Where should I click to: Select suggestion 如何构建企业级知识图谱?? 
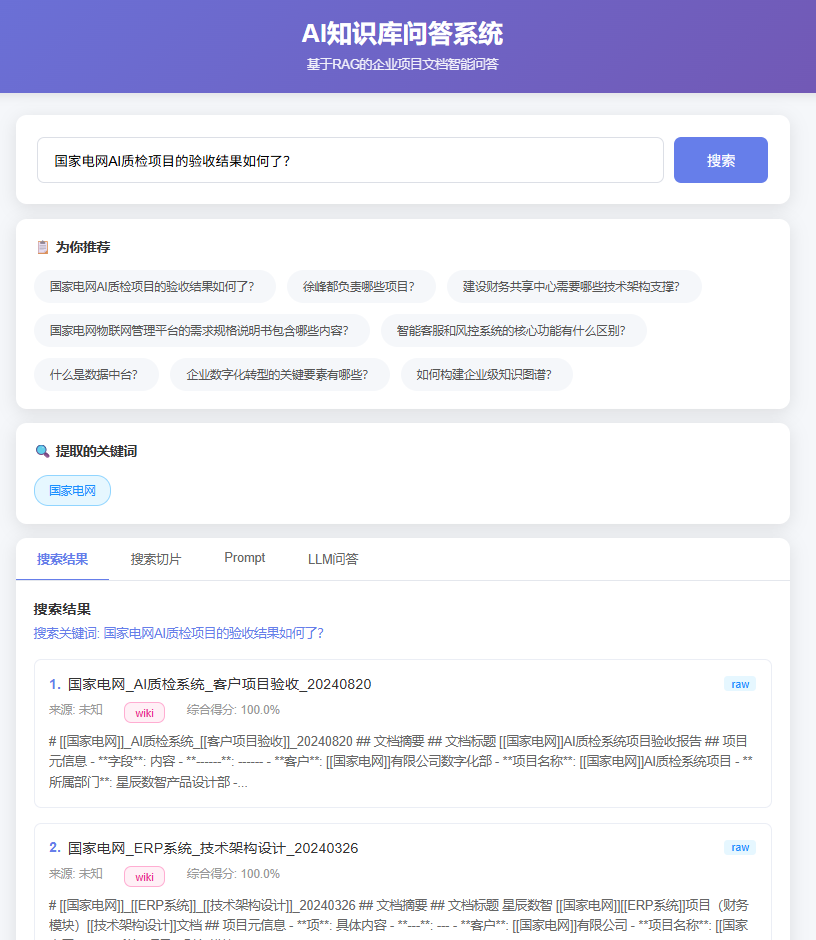[x=486, y=375]
